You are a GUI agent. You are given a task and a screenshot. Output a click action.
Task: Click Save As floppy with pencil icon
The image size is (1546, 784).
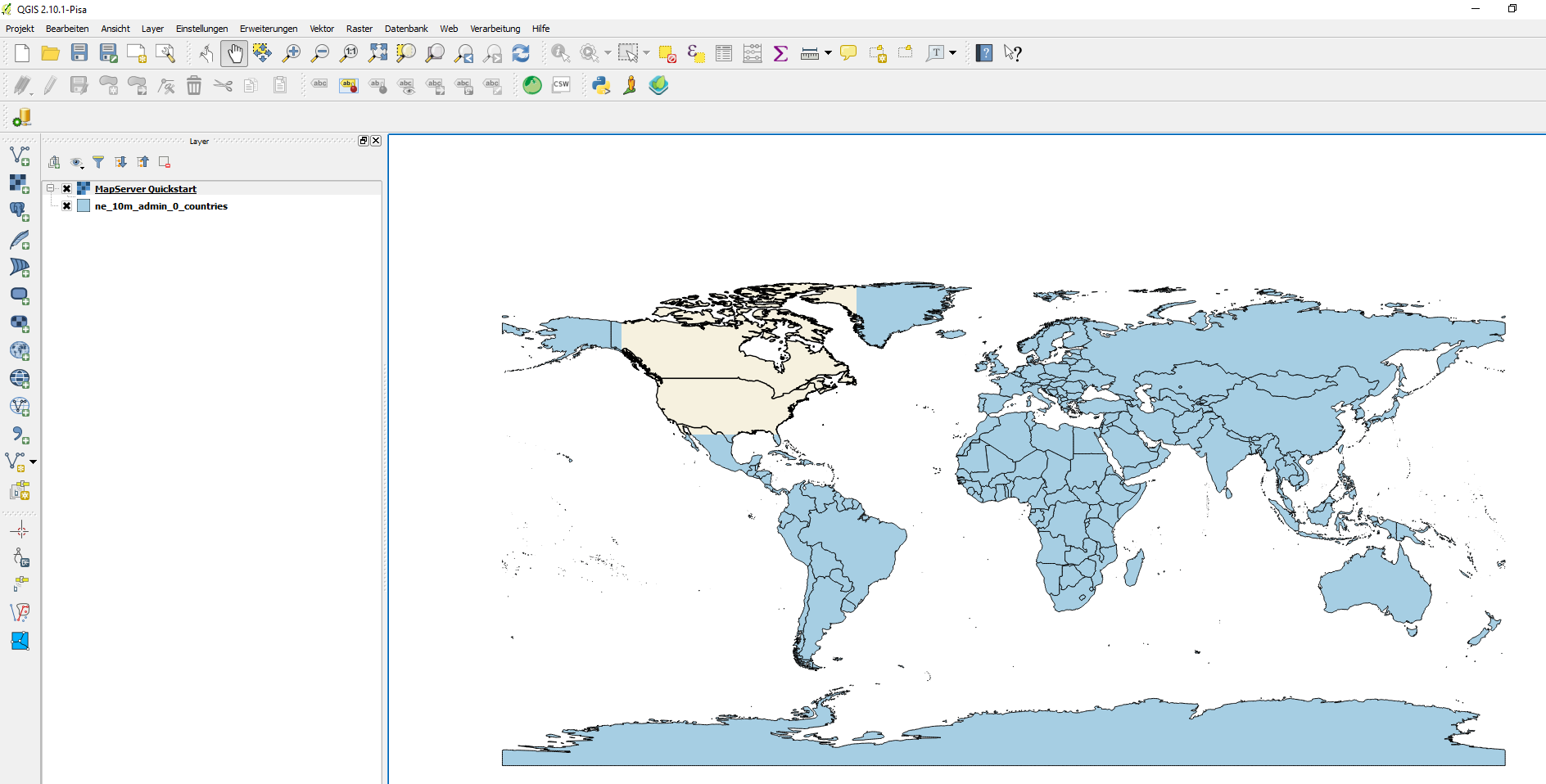click(x=108, y=53)
